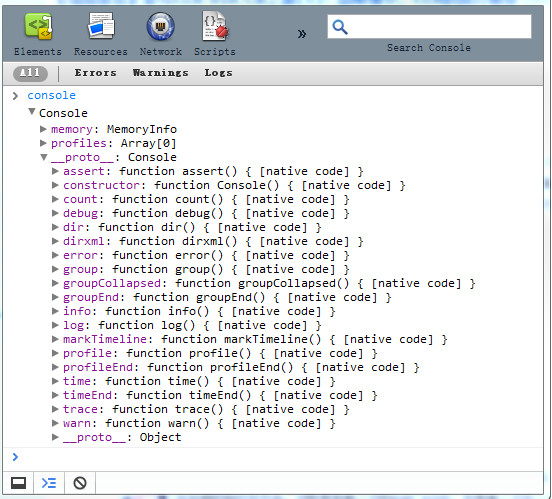Expand the time function entry

tap(55, 381)
